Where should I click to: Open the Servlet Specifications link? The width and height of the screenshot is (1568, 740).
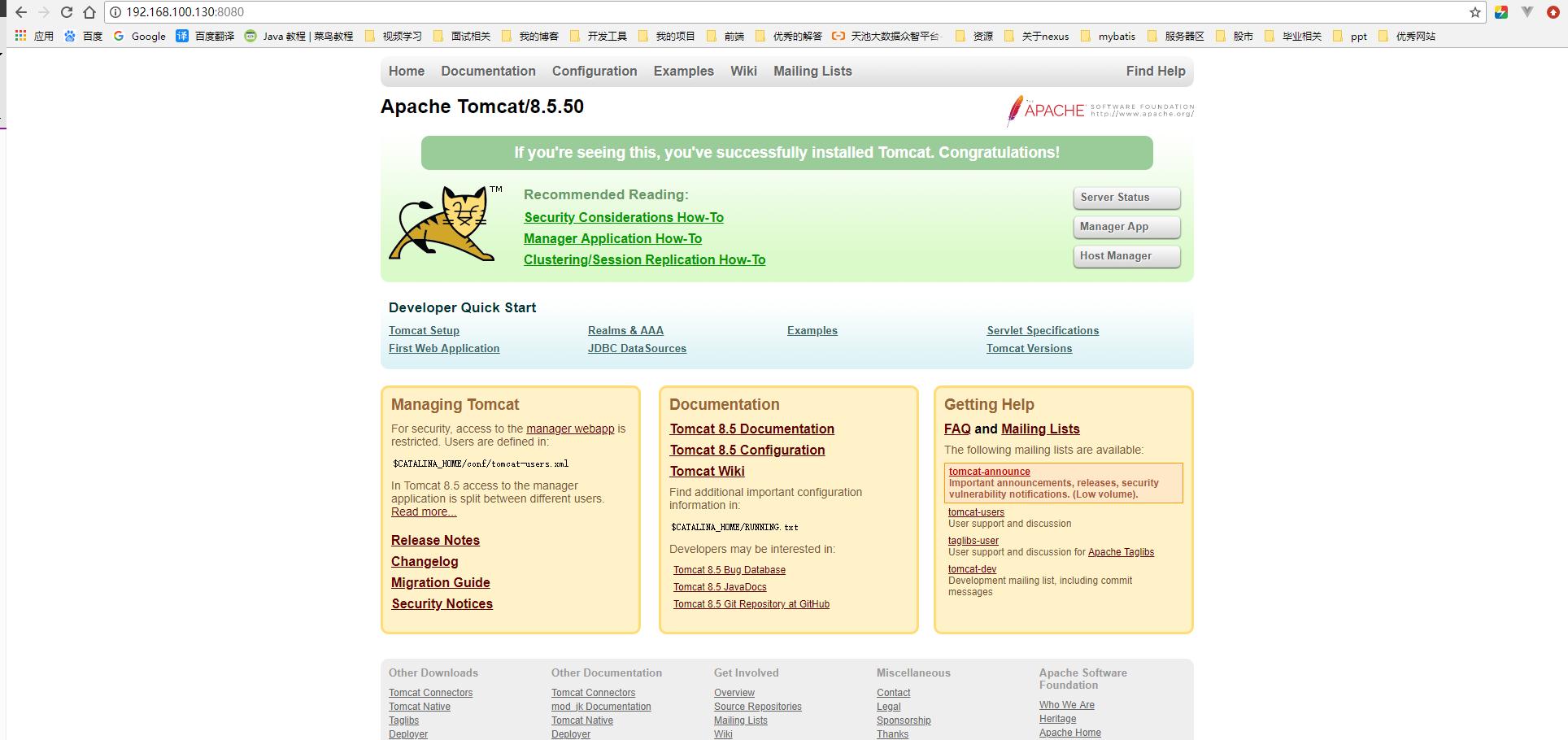click(x=1043, y=330)
